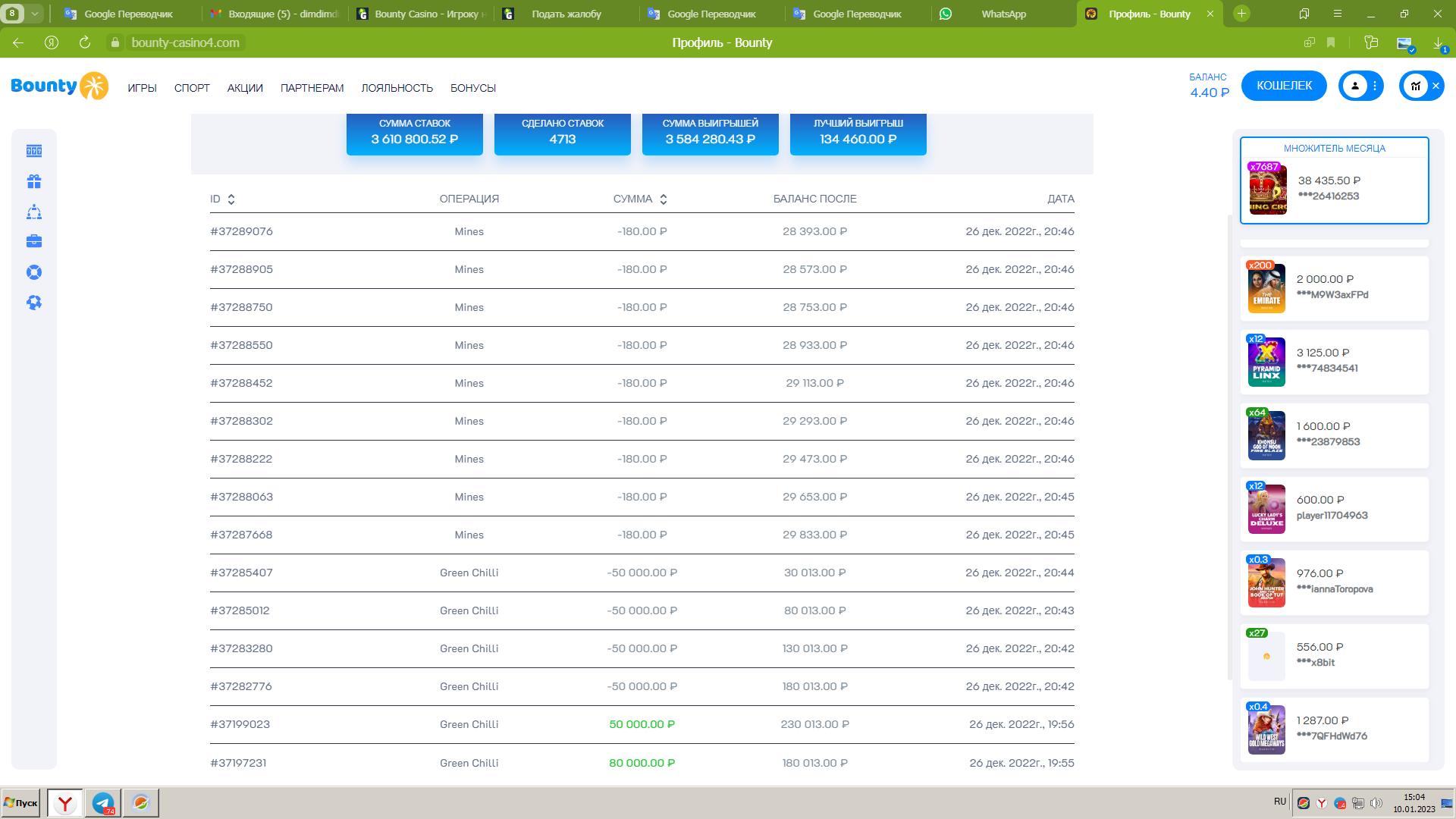This screenshot has height=819, width=1456.
Task: Open the Khonsu God of Moon x64 thumbnail
Action: point(1266,435)
